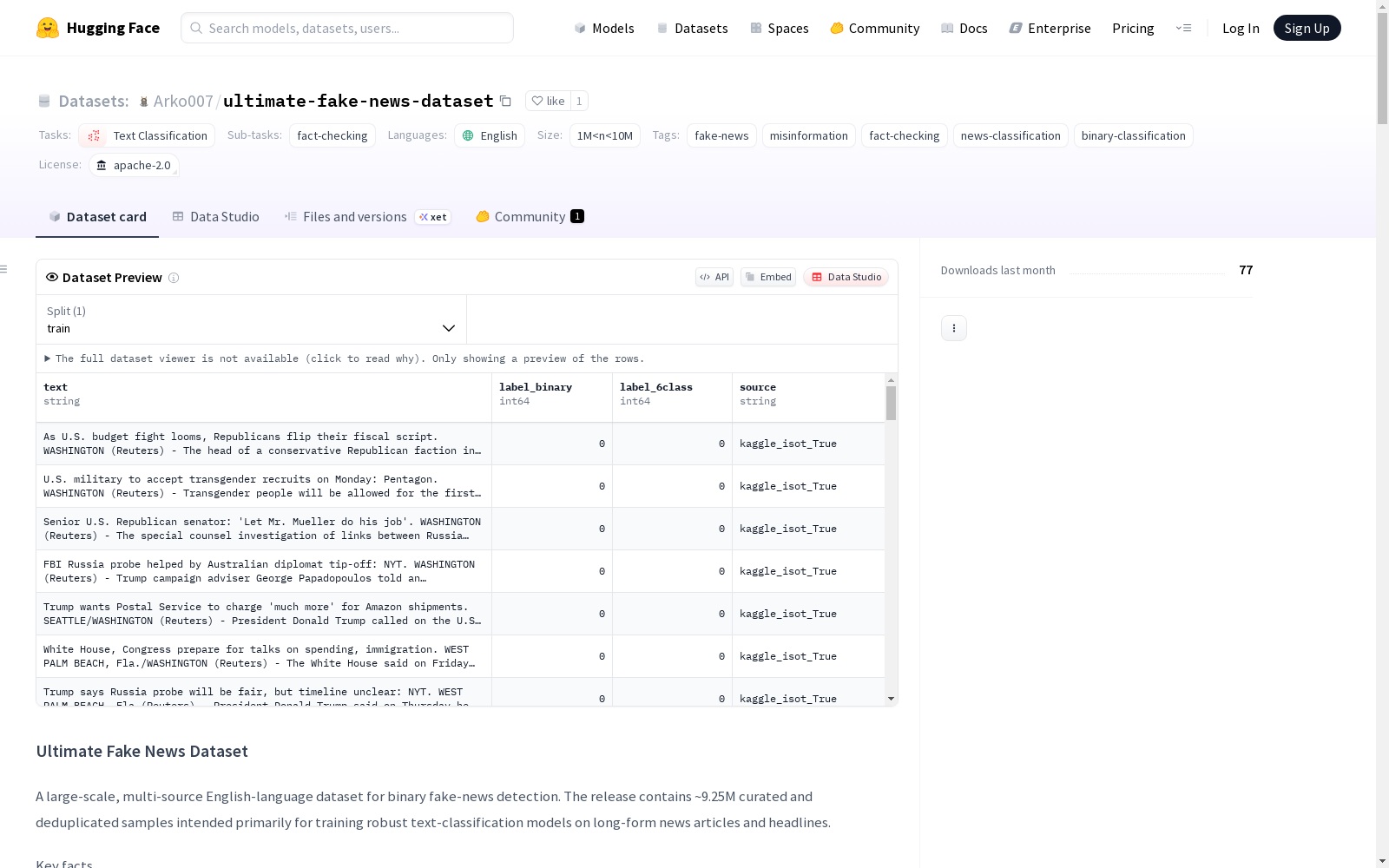This screenshot has width=1389, height=868.
Task: Go to the Pricing page
Action: click(1133, 28)
